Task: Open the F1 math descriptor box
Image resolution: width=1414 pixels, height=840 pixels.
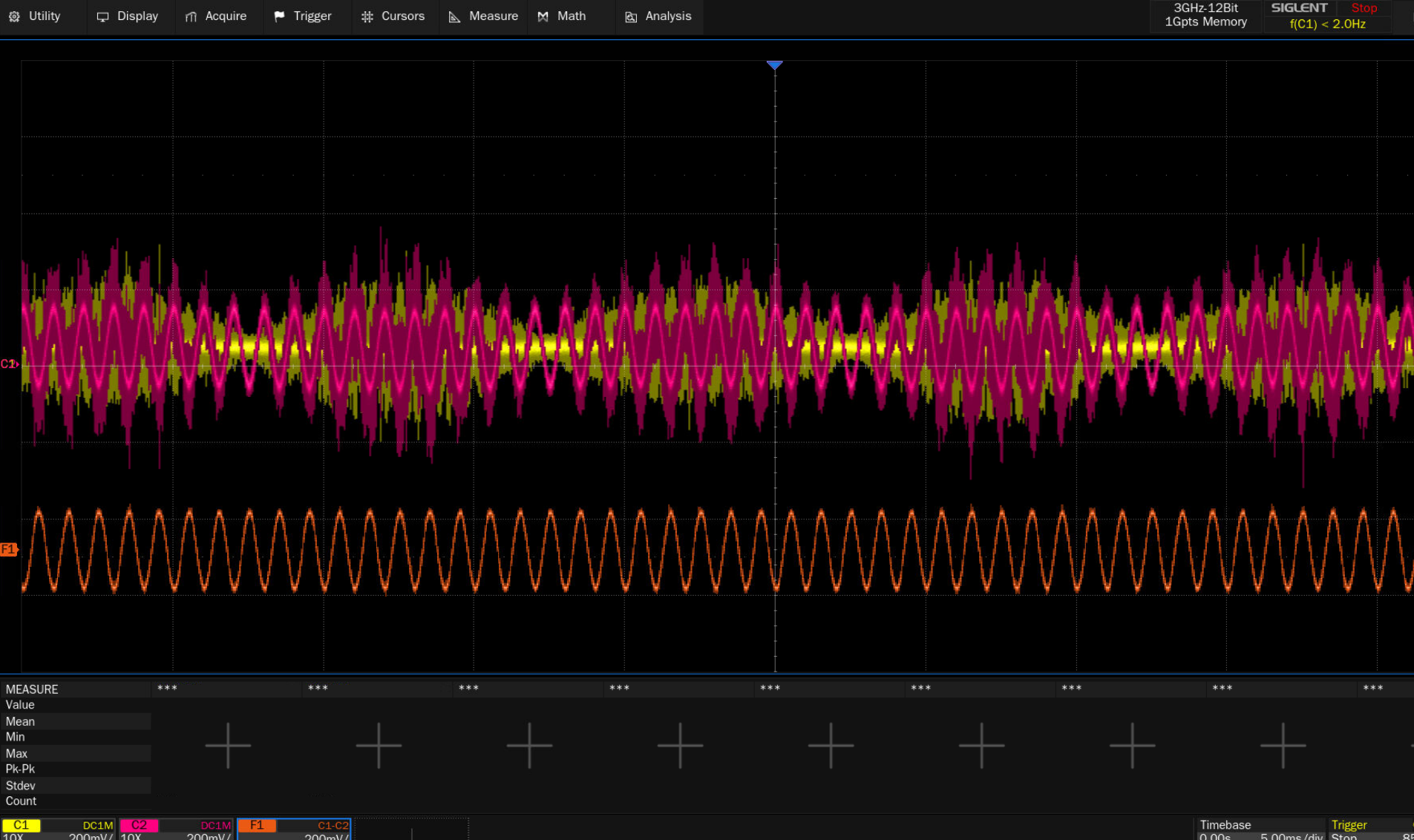Action: pos(294,830)
